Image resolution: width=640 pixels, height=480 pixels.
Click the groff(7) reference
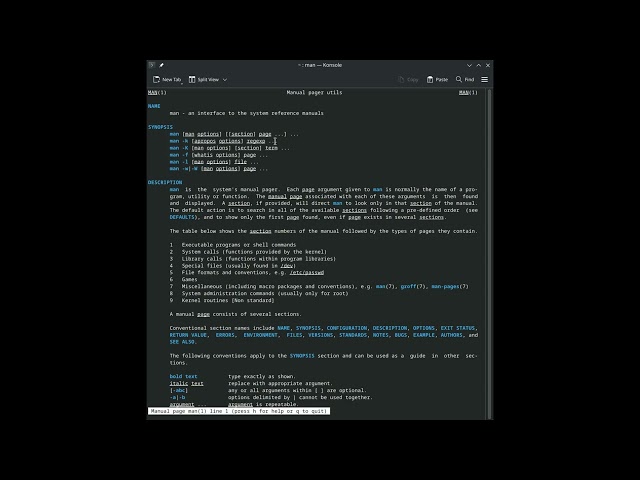(412, 287)
